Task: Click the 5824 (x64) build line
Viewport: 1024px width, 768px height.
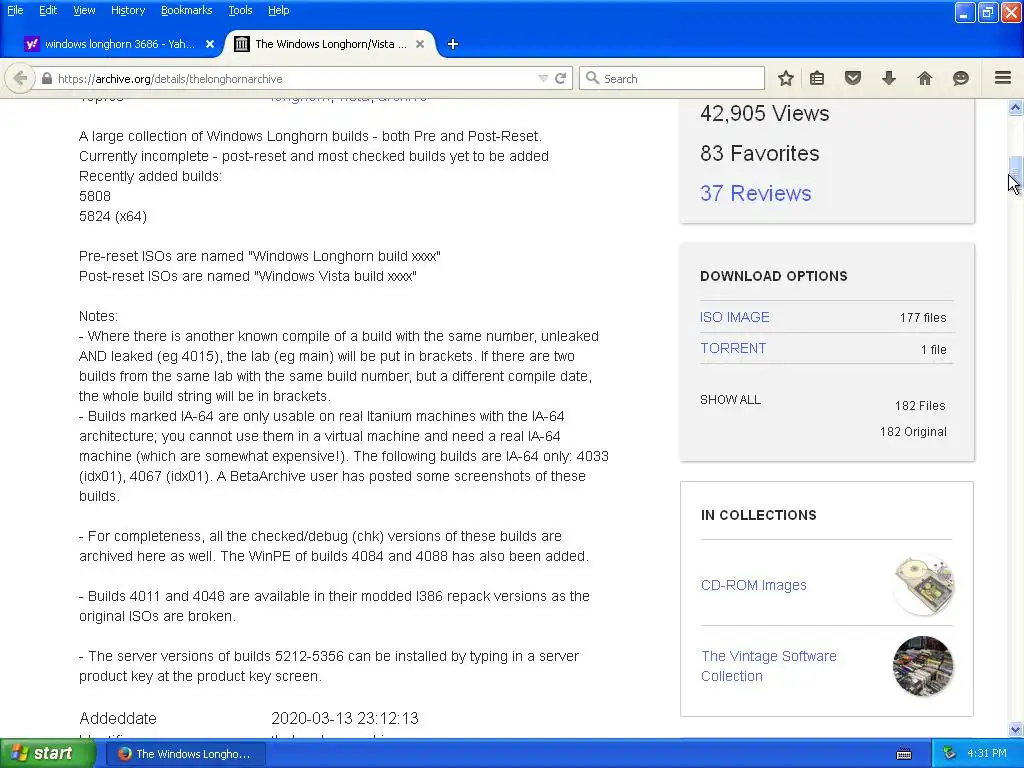Action: [113, 216]
